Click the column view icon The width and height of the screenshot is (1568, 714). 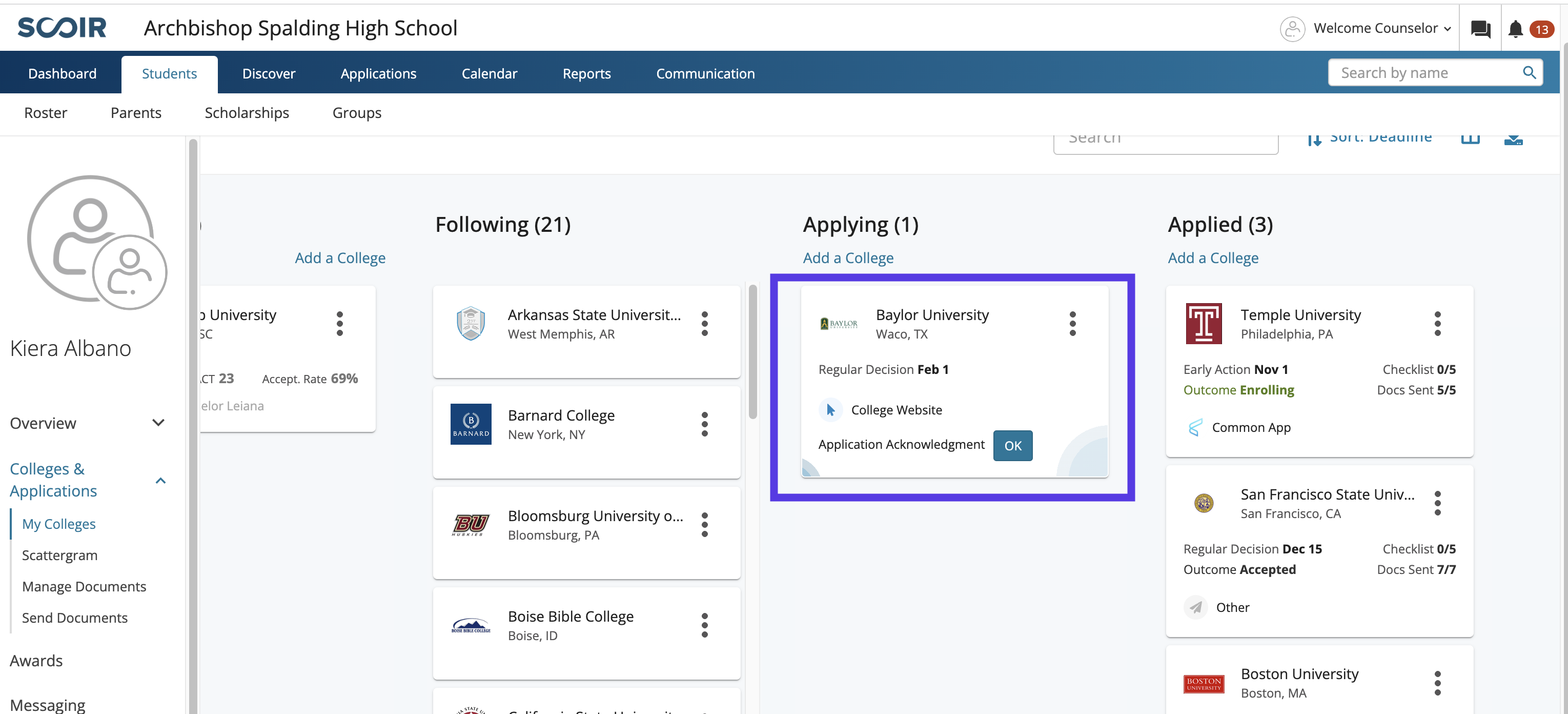[1470, 139]
